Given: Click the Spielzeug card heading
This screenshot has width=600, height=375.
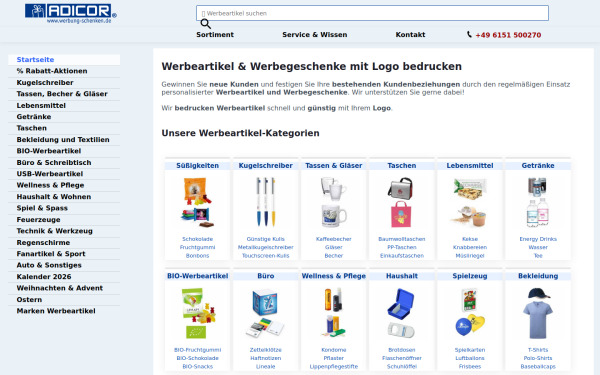Looking at the screenshot, I should pyautogui.click(x=470, y=276).
